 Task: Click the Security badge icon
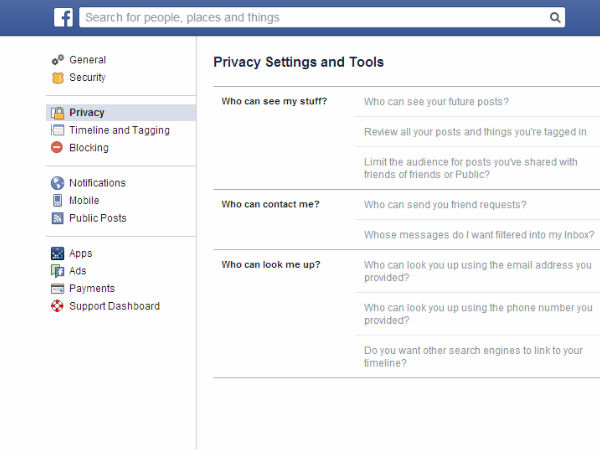(x=58, y=78)
